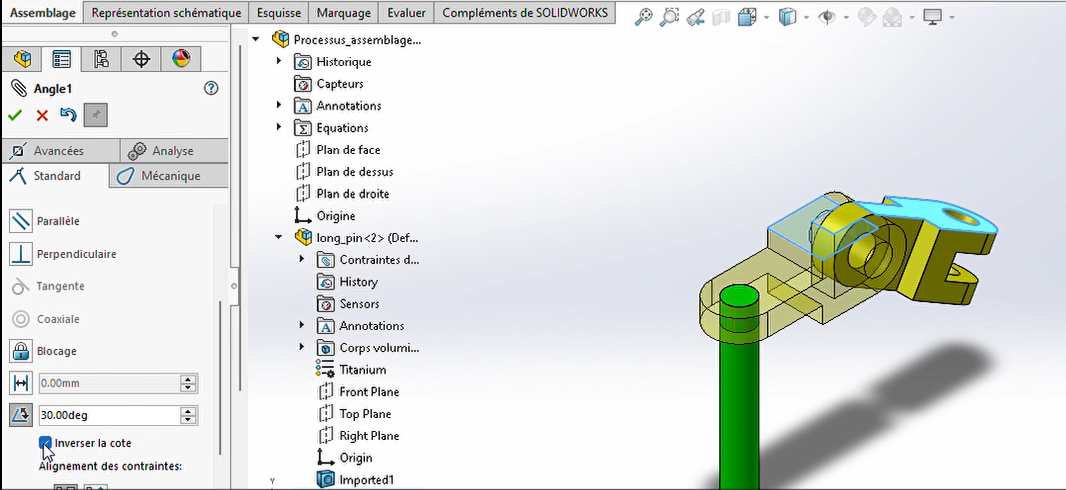The image size is (1066, 490).
Task: Open the Evaluer ribbon tab
Action: [407, 12]
